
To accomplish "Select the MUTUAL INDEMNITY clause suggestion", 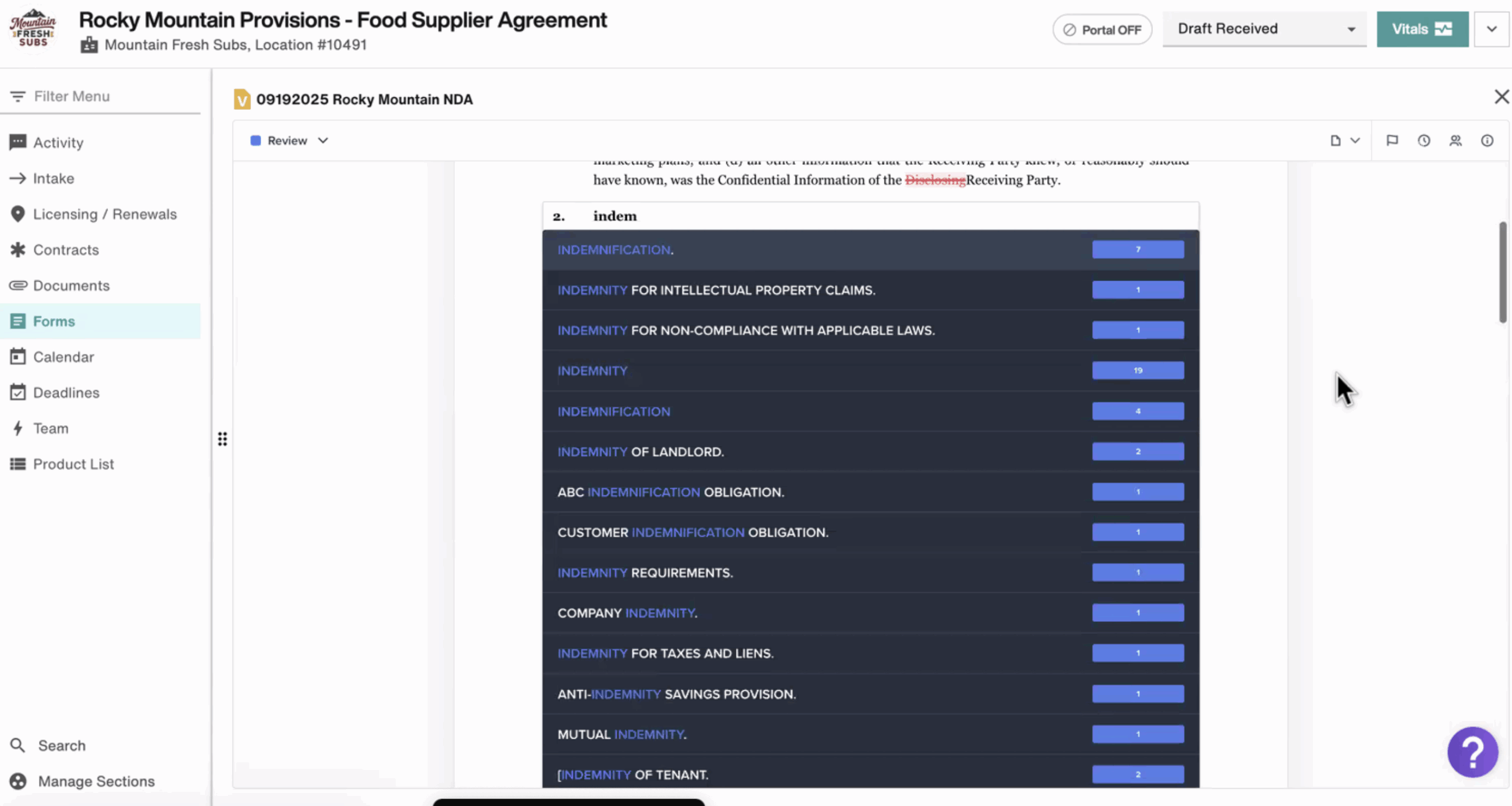I will (x=621, y=734).
